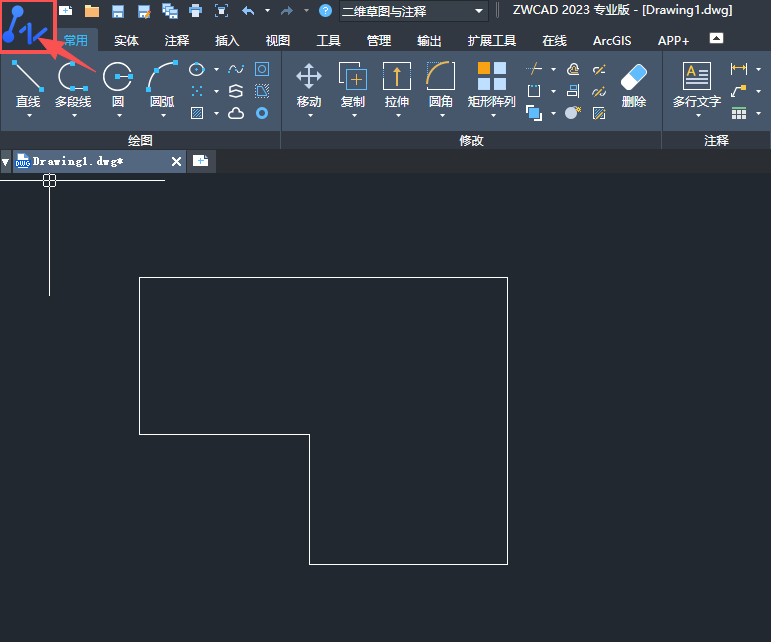771x642 pixels.
Task: Click the Save floppy disk icon
Action: (x=118, y=11)
